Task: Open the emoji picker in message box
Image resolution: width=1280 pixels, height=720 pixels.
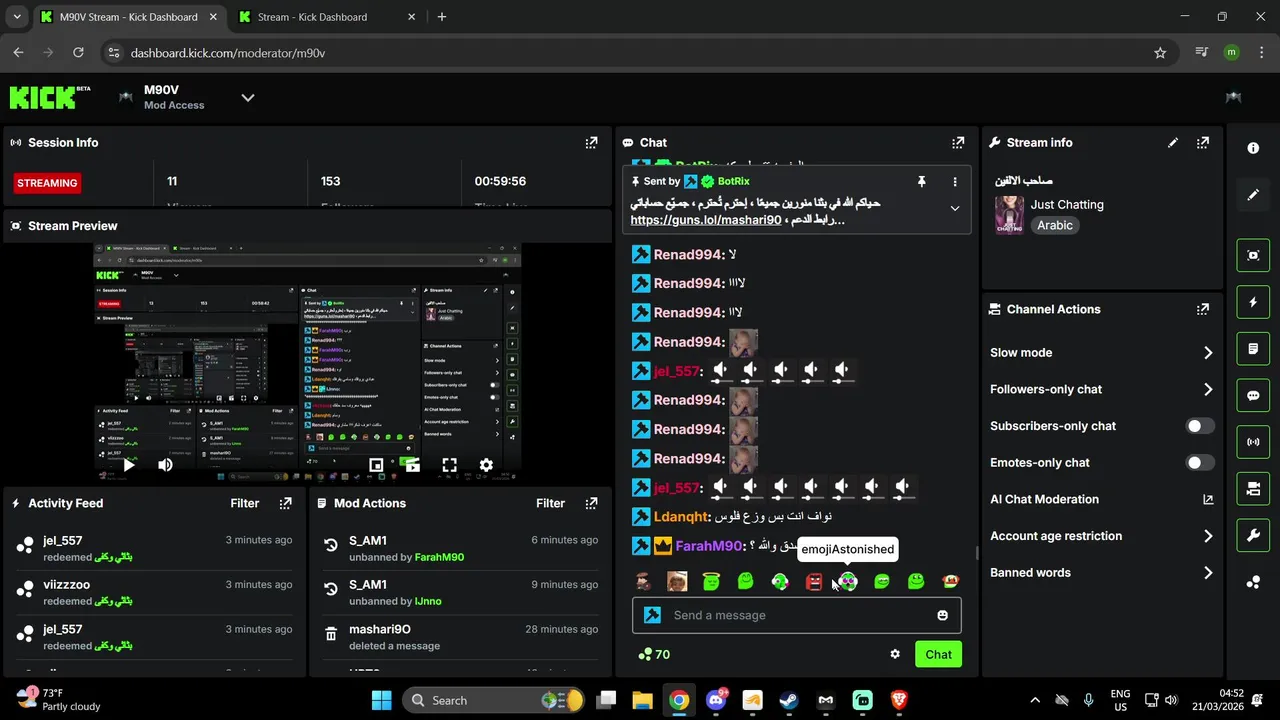Action: click(x=942, y=615)
